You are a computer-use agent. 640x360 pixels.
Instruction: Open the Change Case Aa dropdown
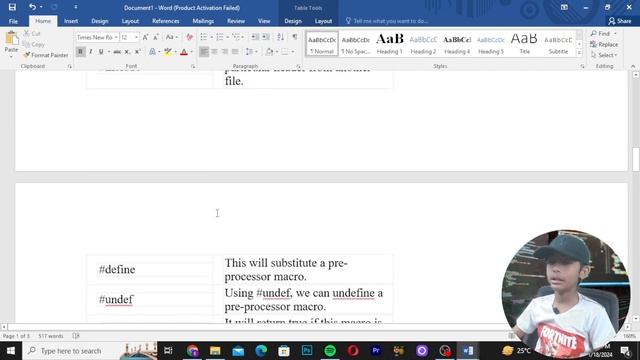coord(171,37)
